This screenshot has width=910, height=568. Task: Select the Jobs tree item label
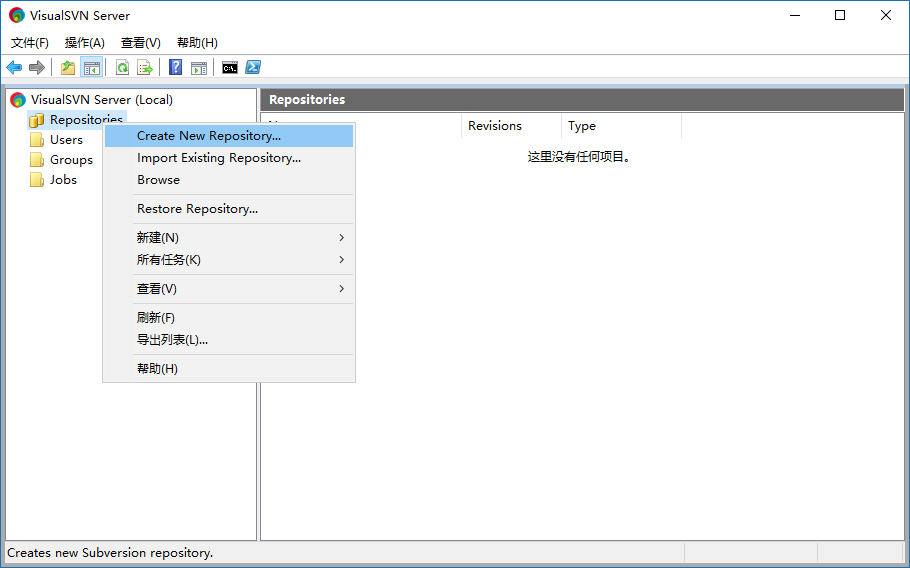pyautogui.click(x=63, y=180)
